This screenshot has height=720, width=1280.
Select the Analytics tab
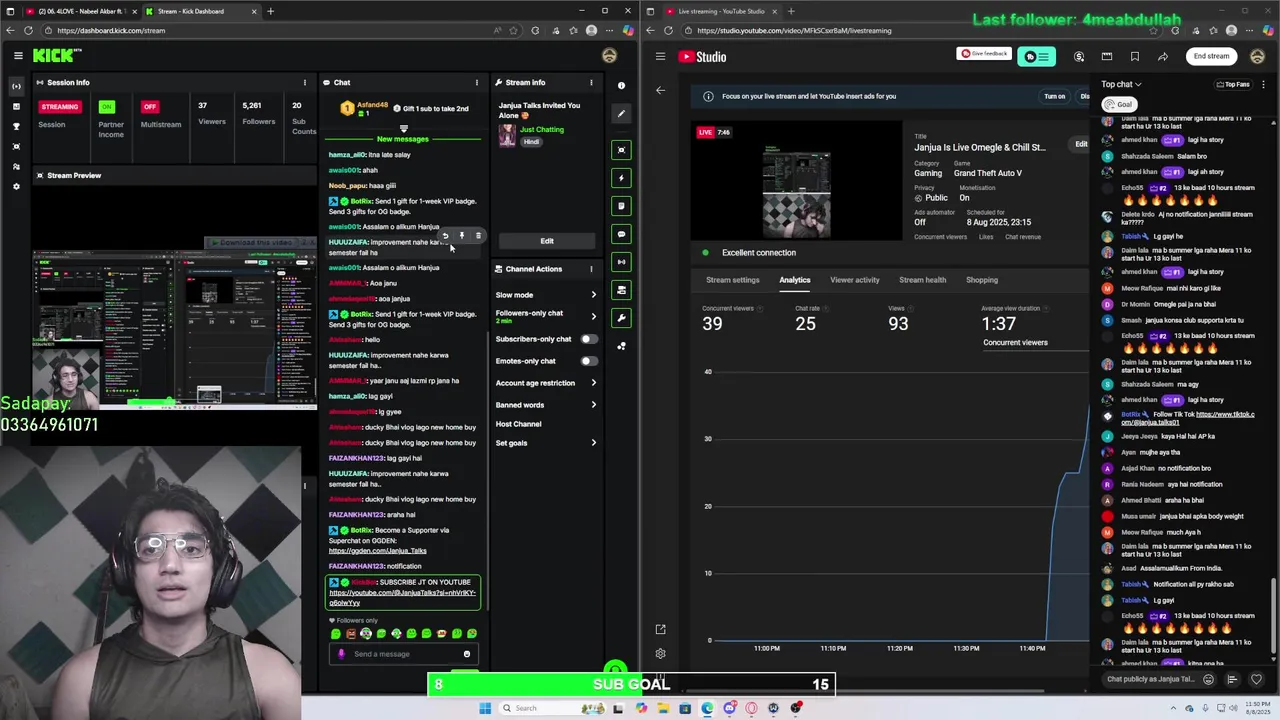click(x=795, y=280)
